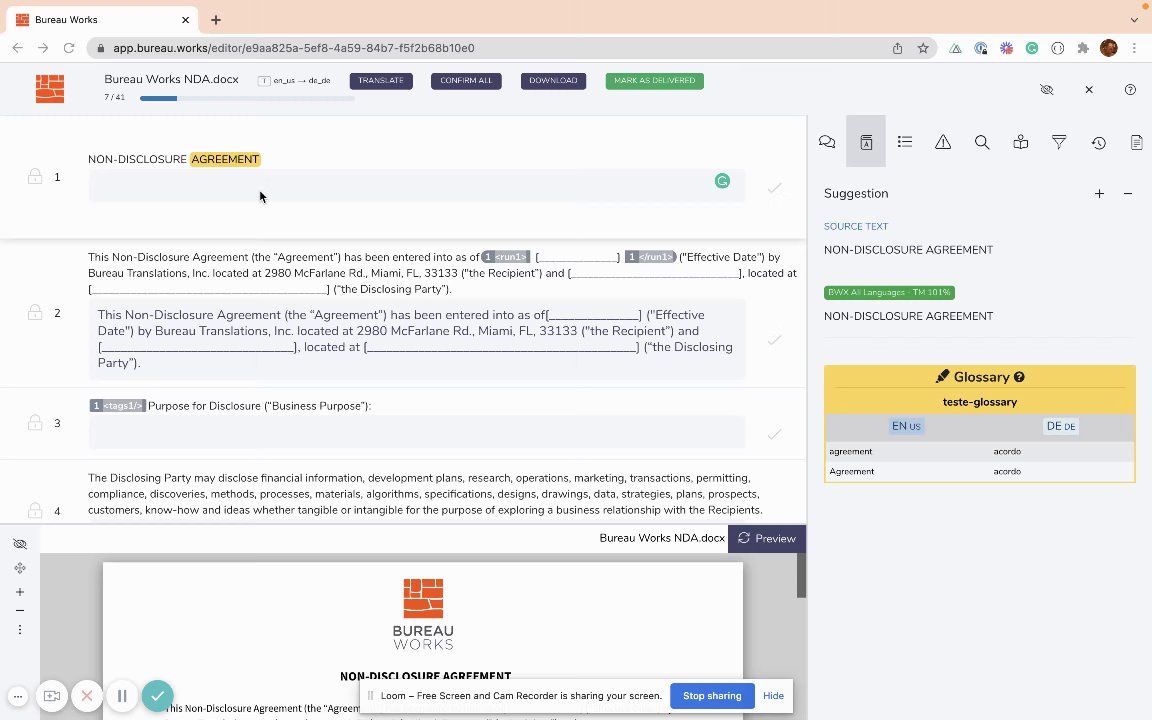Click the translation progress bar
This screenshot has width=1152, height=720.
point(247,98)
